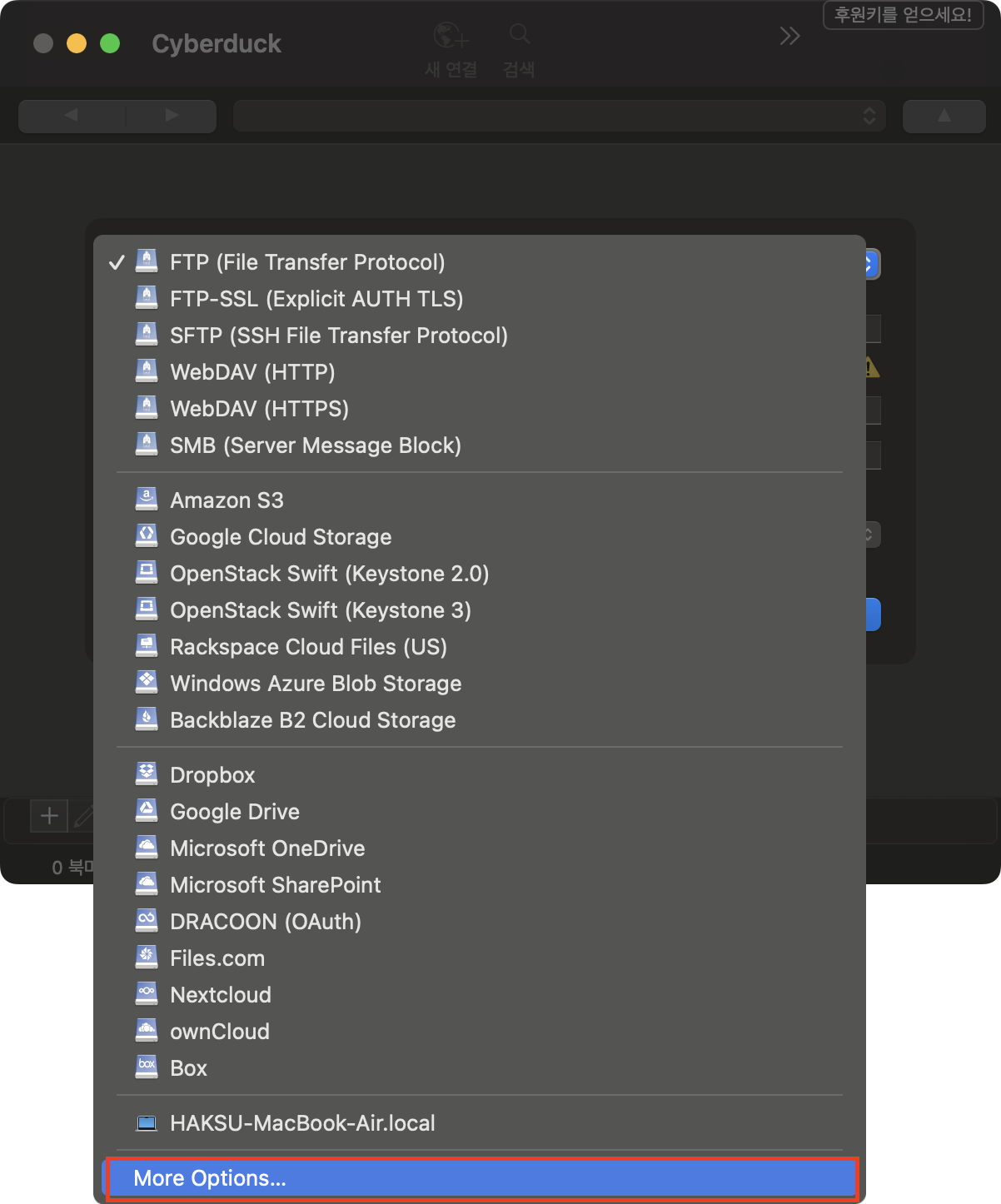Select WebDAV (HTTPS) protocol
The height and width of the screenshot is (1204, 1001).
[259, 409]
